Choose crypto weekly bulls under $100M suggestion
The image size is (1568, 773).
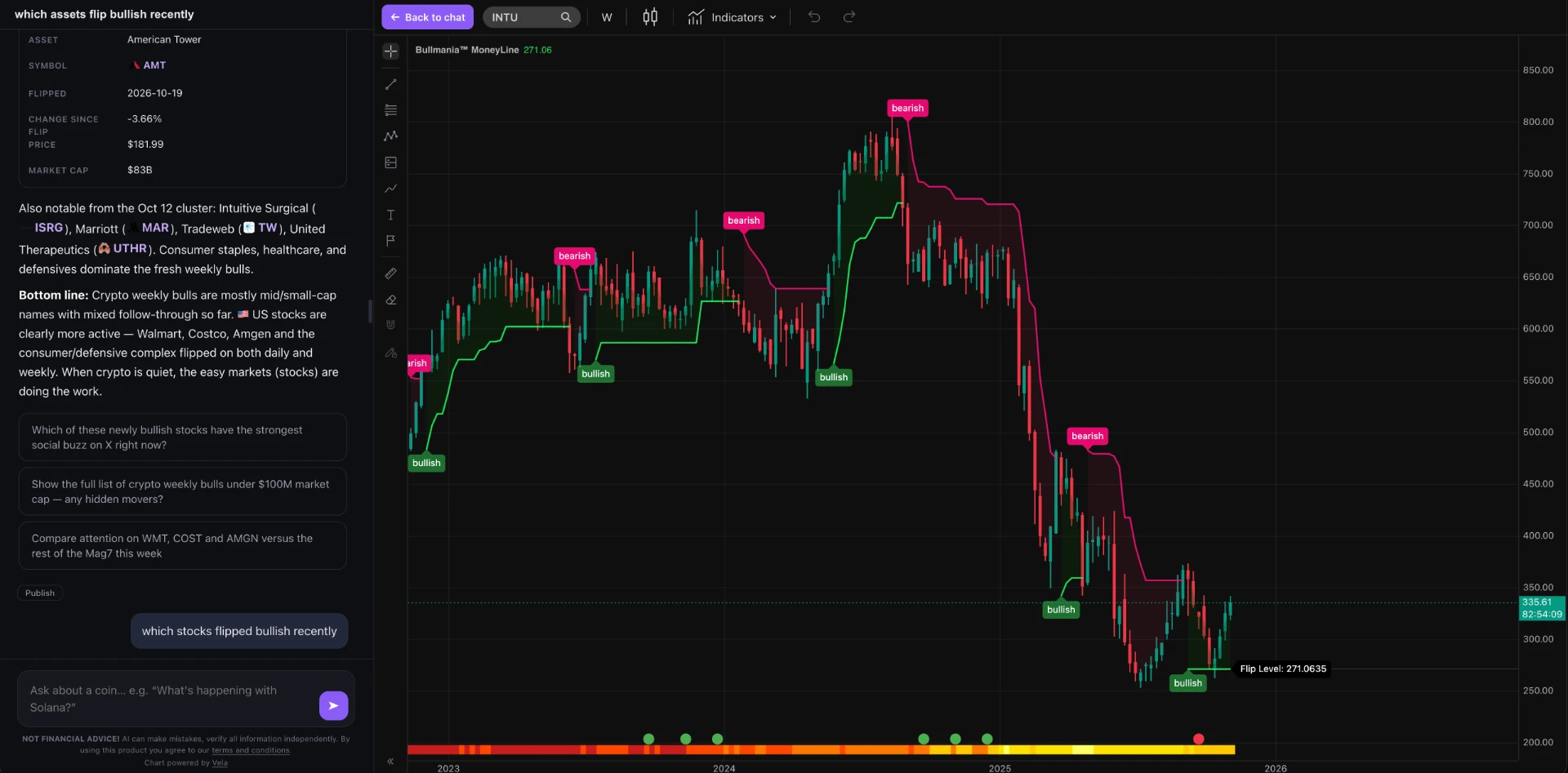point(182,491)
